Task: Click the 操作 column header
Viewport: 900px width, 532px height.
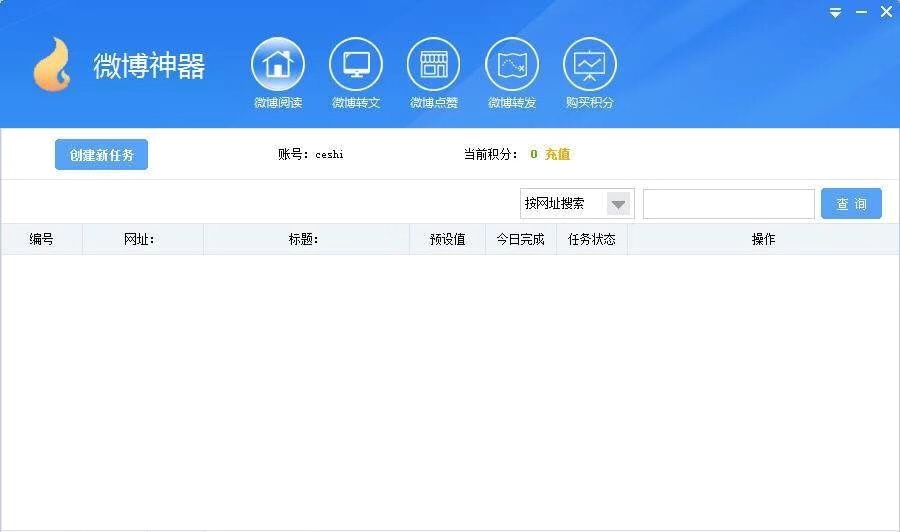Action: tap(763, 239)
